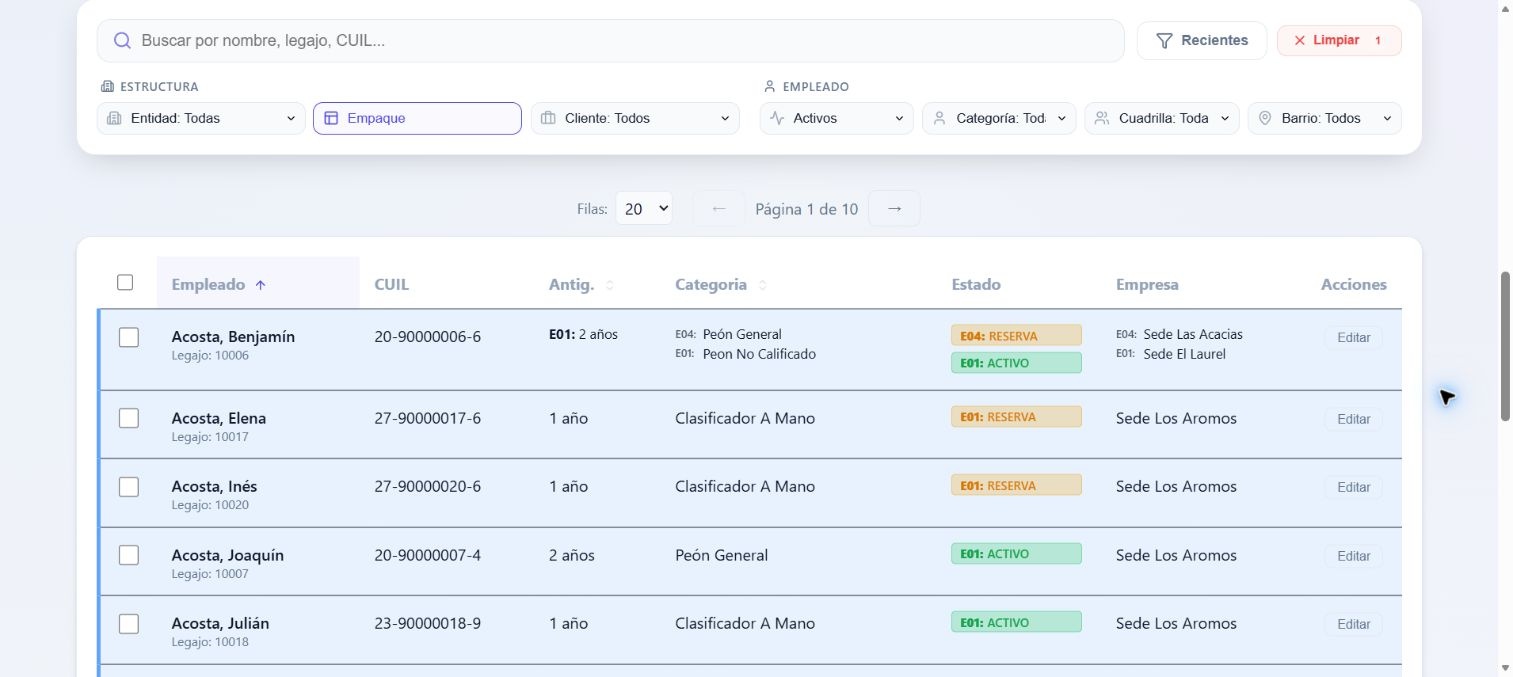
Task: Click the Categoria column sort icon
Action: coord(763,285)
